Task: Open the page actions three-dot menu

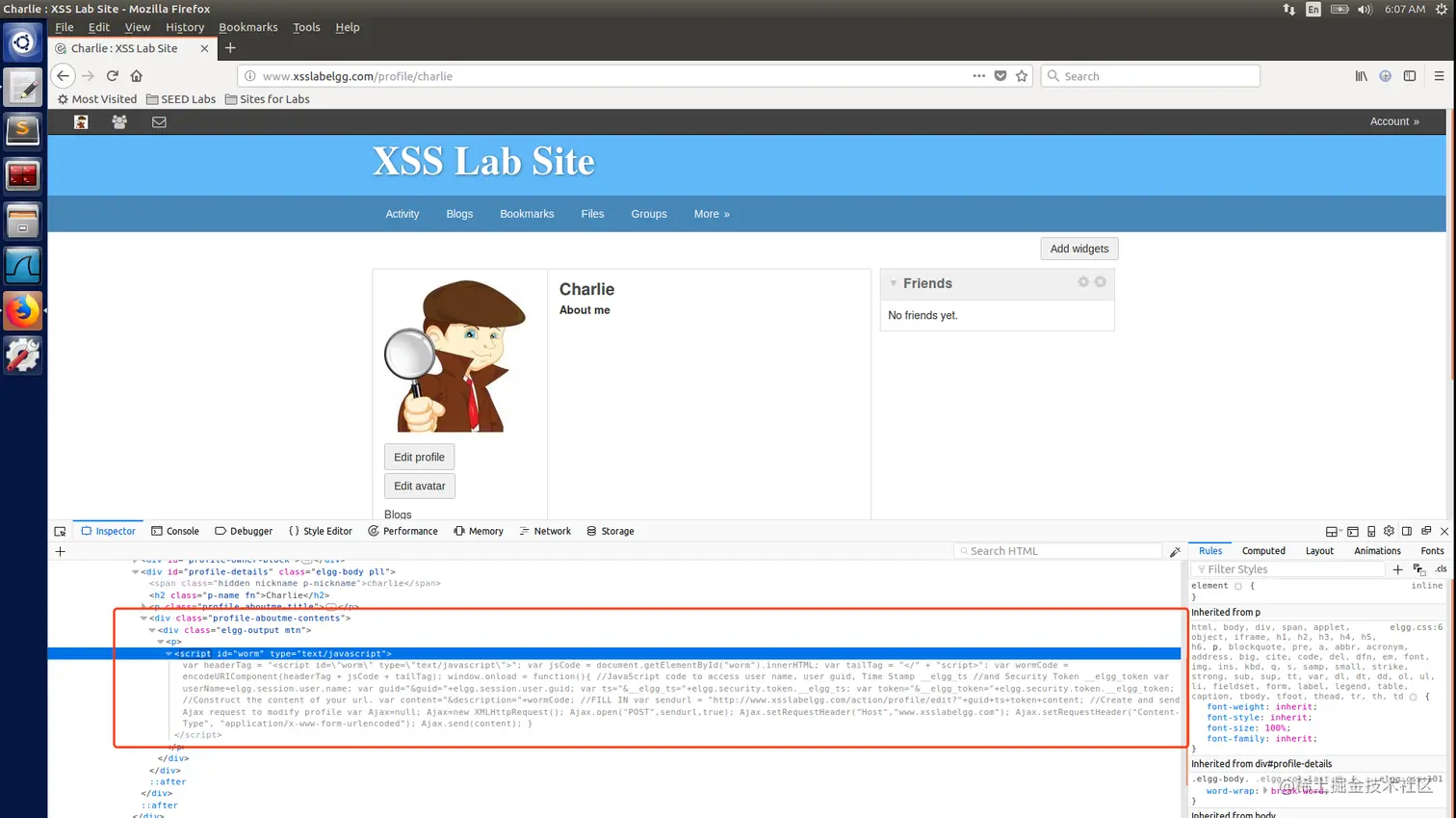Action: click(x=978, y=75)
